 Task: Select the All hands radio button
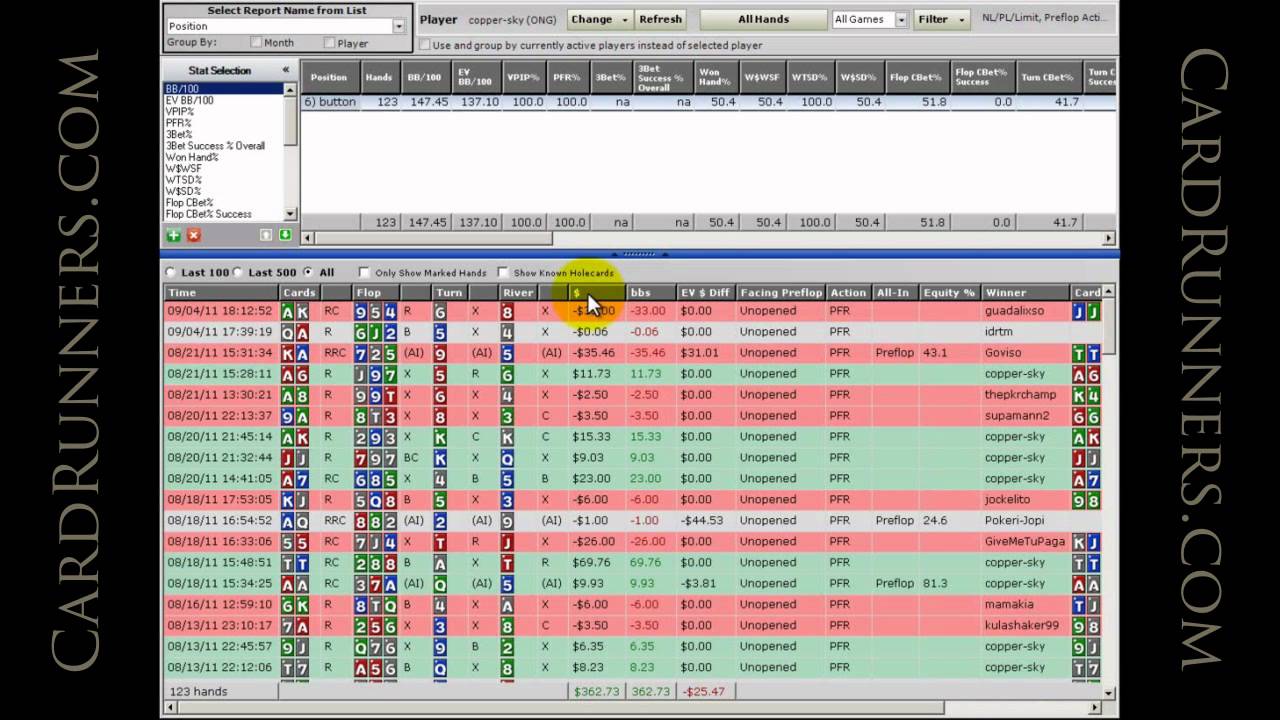point(308,272)
